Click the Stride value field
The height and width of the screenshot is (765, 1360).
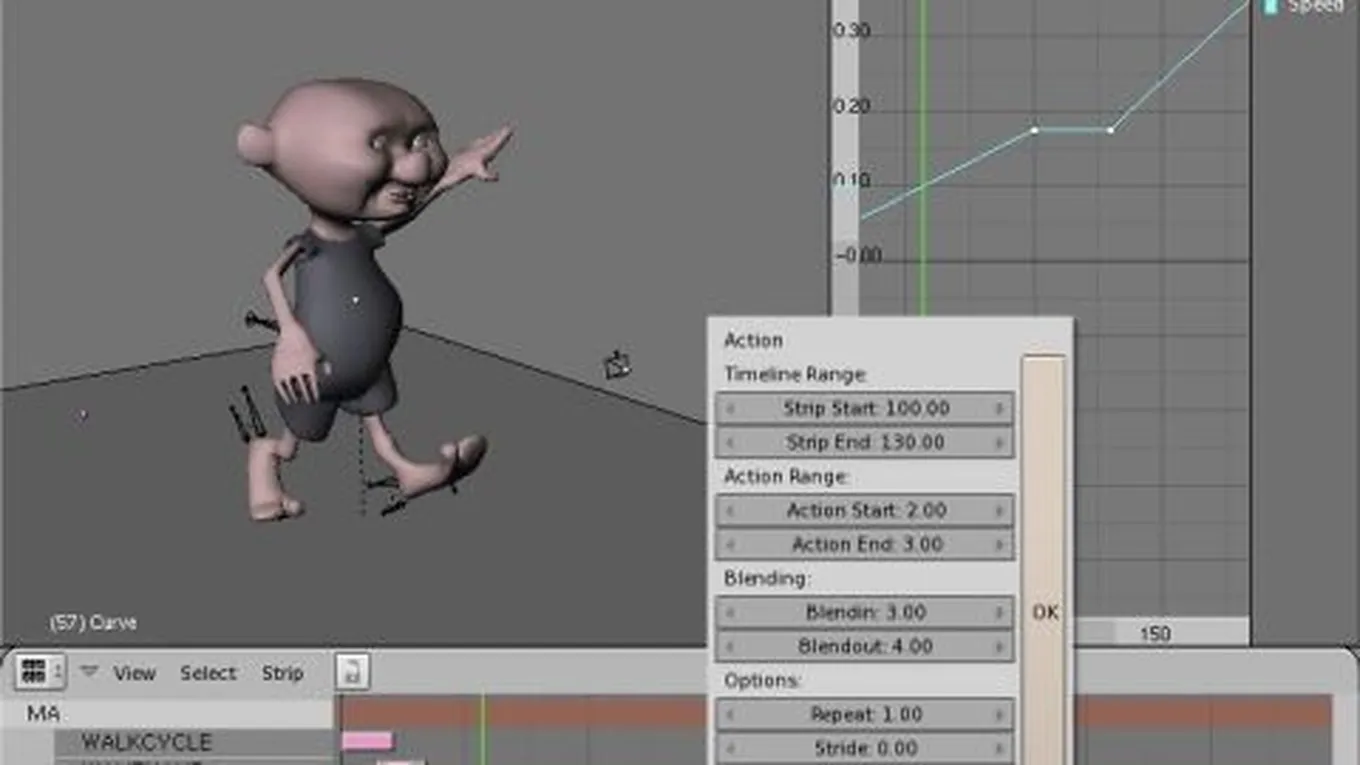point(865,748)
